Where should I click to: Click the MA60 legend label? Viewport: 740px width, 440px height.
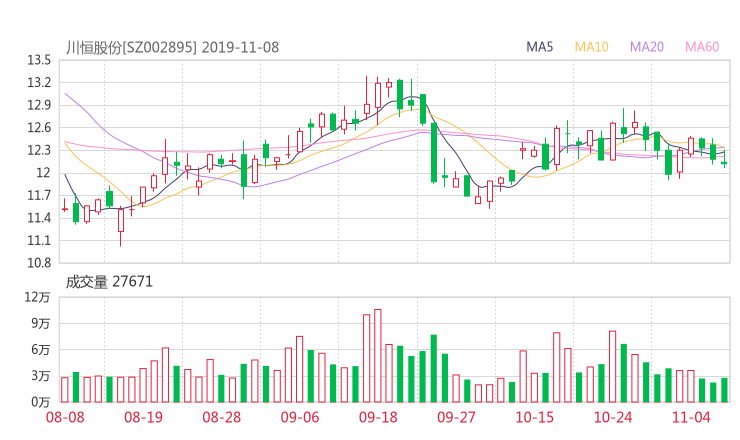coord(702,47)
